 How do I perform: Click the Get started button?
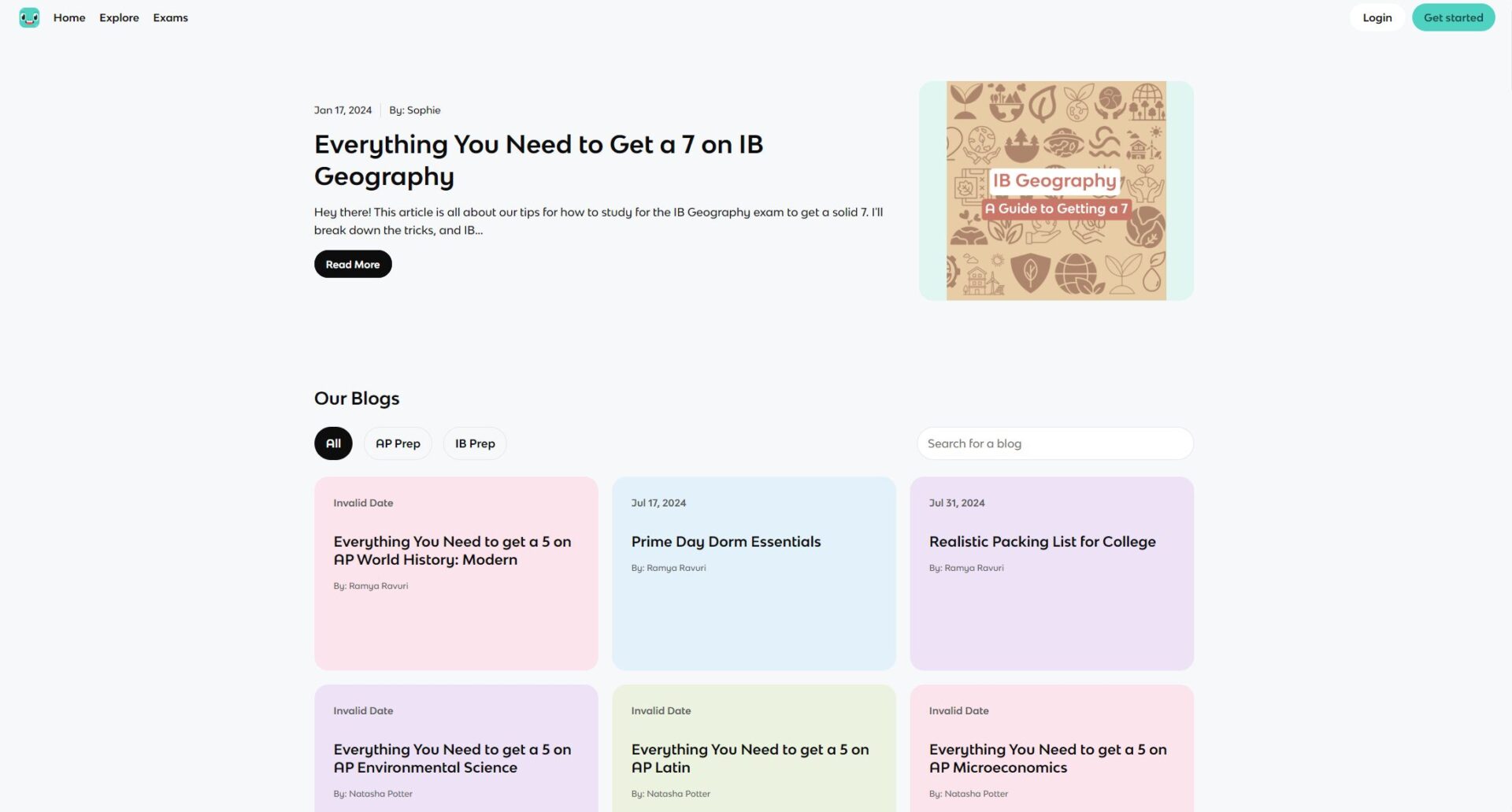click(x=1453, y=17)
